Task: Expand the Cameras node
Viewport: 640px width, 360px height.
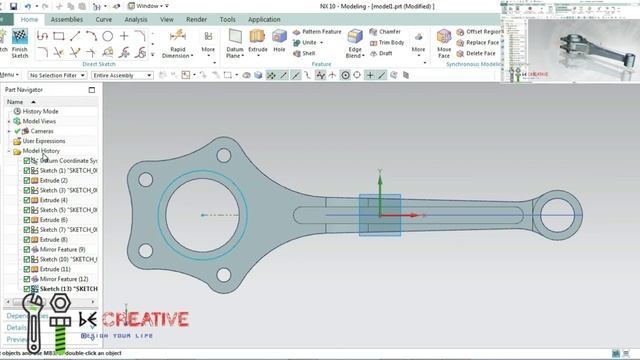Action: coord(9,131)
